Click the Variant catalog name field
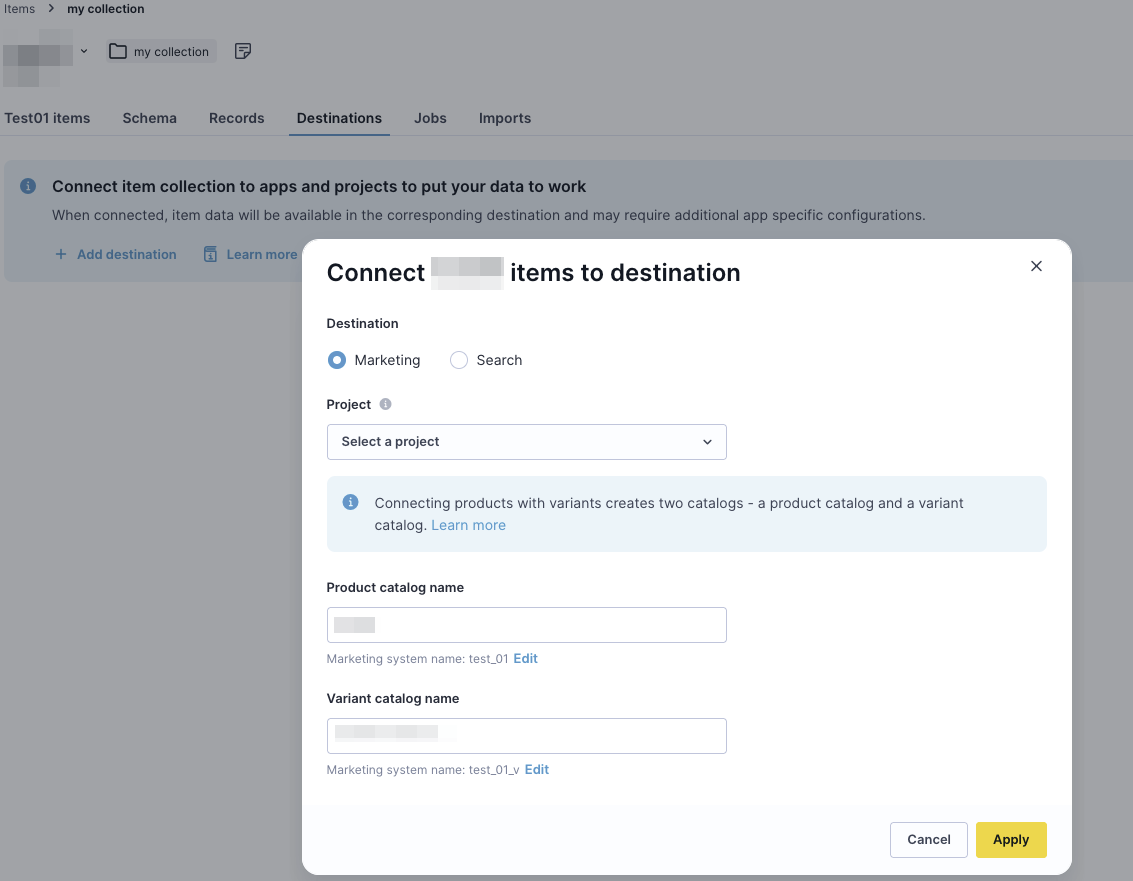Image resolution: width=1133 pixels, height=881 pixels. click(x=526, y=736)
